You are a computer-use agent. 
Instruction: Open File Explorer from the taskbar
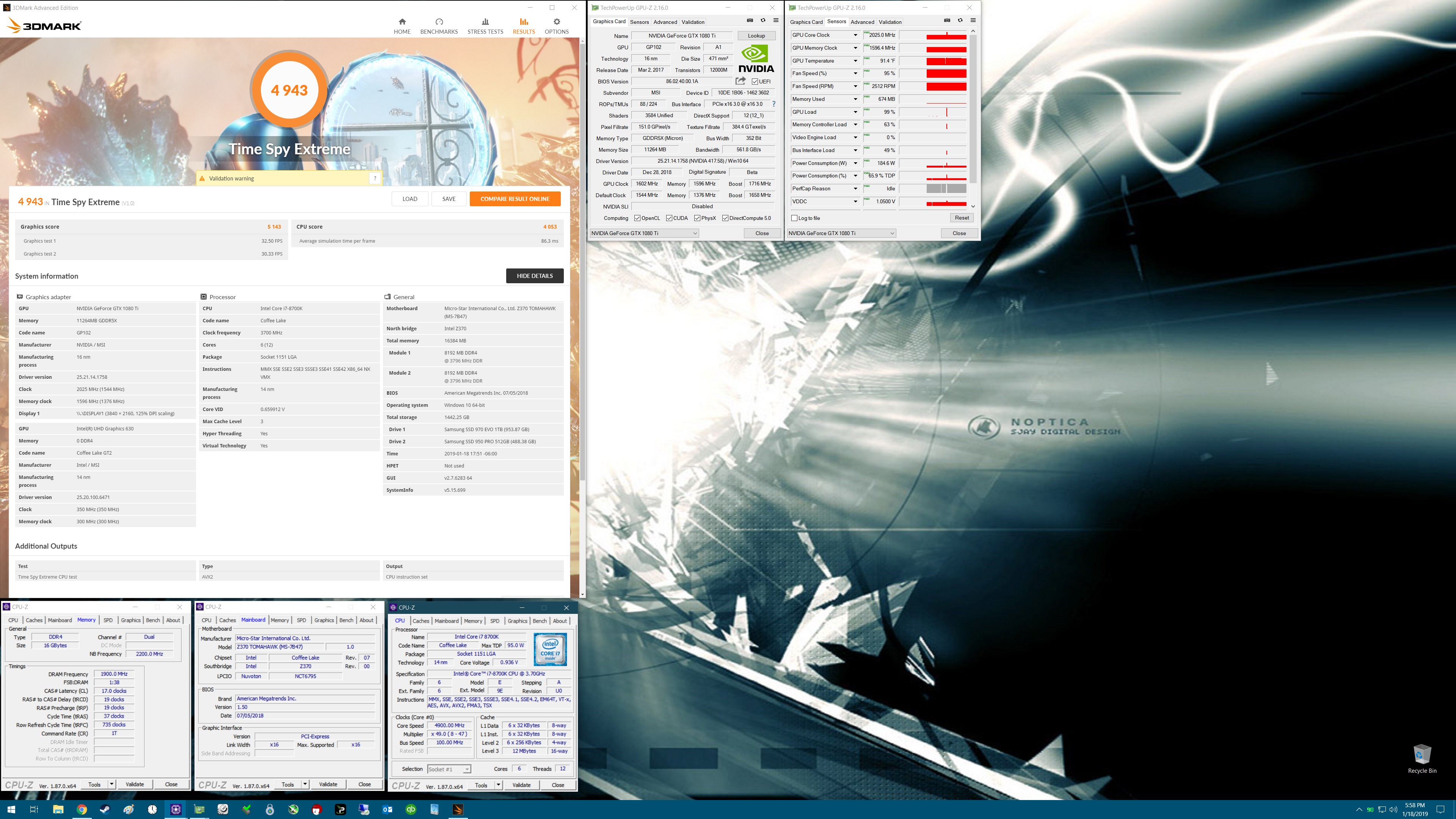coord(58,810)
